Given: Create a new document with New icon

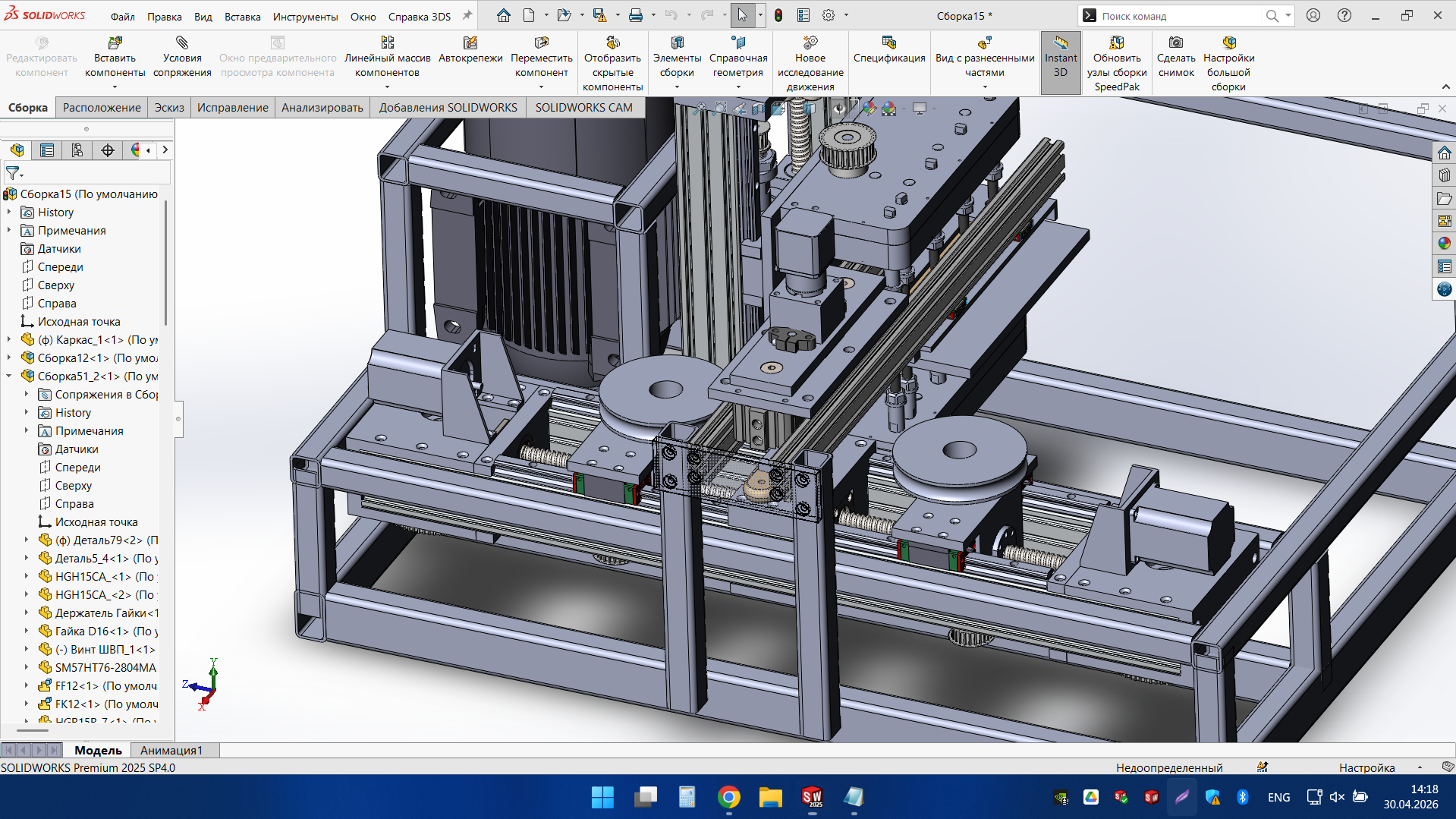Looking at the screenshot, I should pyautogui.click(x=529, y=15).
